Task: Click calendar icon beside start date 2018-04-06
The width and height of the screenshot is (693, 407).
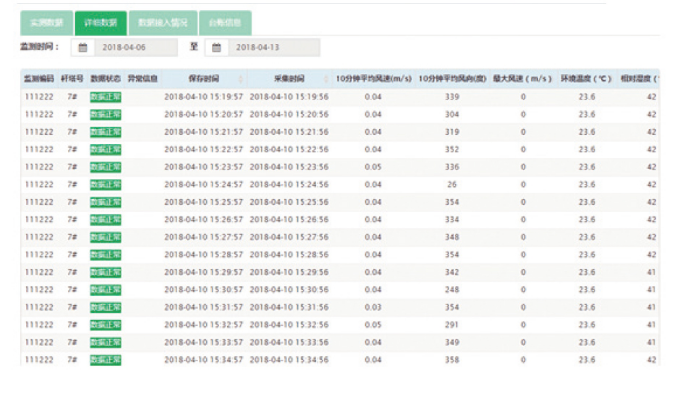Action: pyautogui.click(x=83, y=47)
